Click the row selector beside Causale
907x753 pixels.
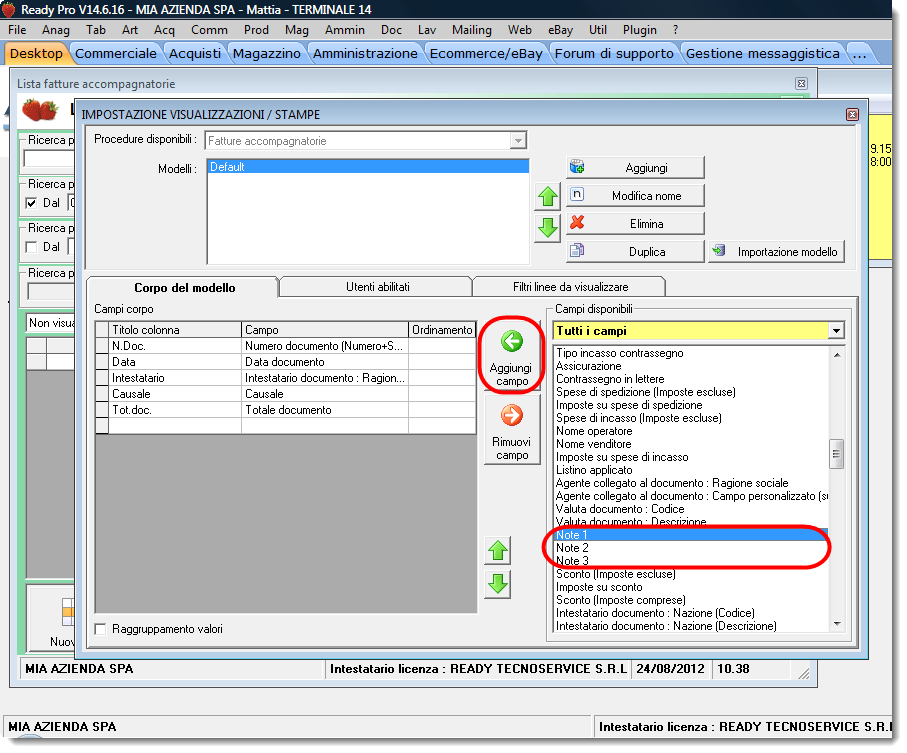(x=102, y=394)
